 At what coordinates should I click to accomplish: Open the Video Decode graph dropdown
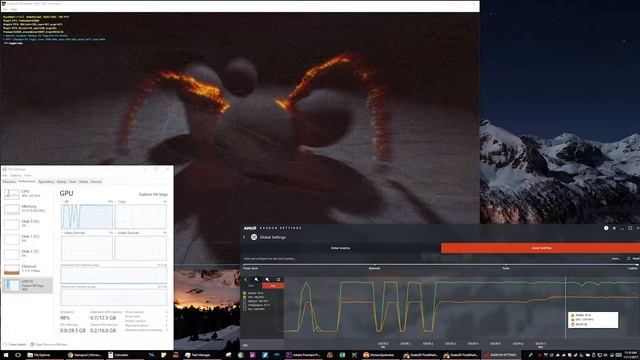pos(127,233)
